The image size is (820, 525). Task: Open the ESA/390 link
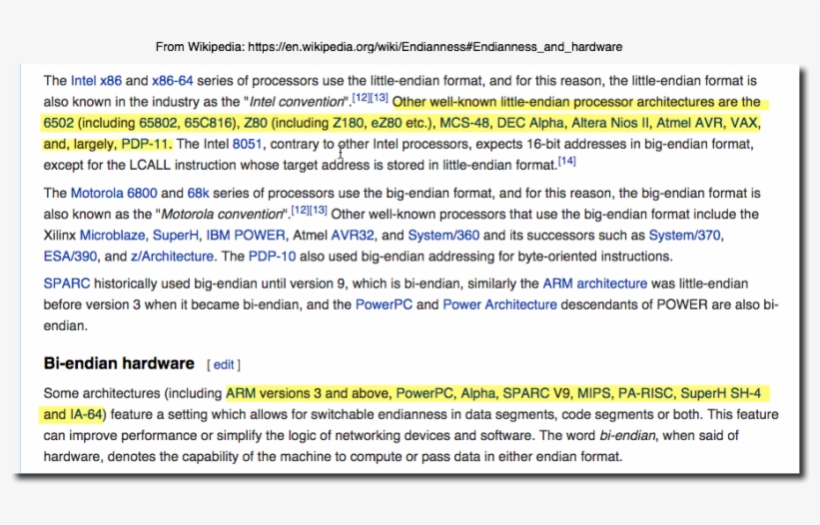(70, 257)
